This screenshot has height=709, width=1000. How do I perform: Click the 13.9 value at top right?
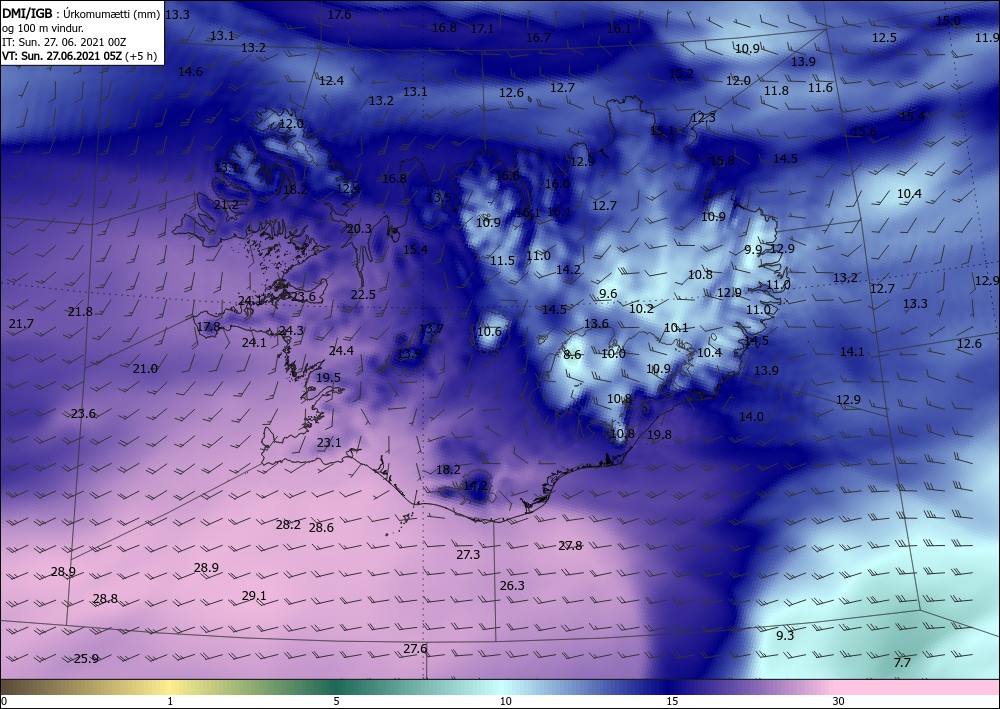pos(804,62)
